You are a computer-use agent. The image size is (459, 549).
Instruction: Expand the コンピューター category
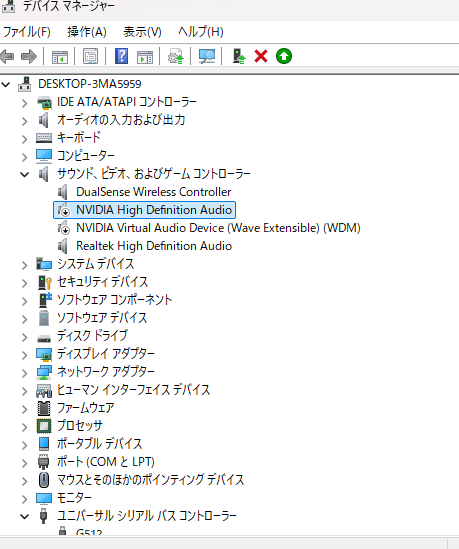tap(25, 157)
